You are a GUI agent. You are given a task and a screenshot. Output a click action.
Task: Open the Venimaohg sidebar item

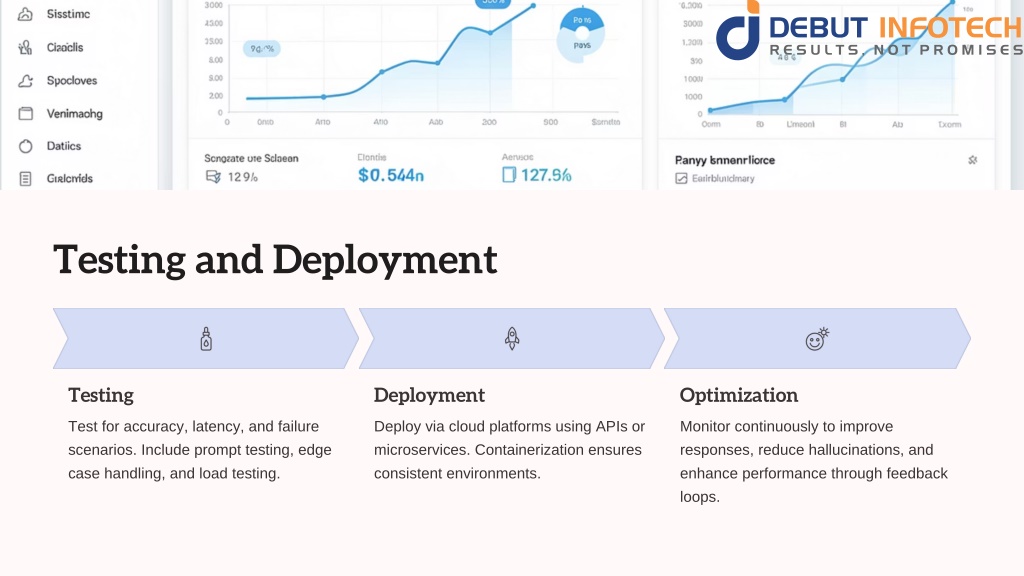(74, 113)
